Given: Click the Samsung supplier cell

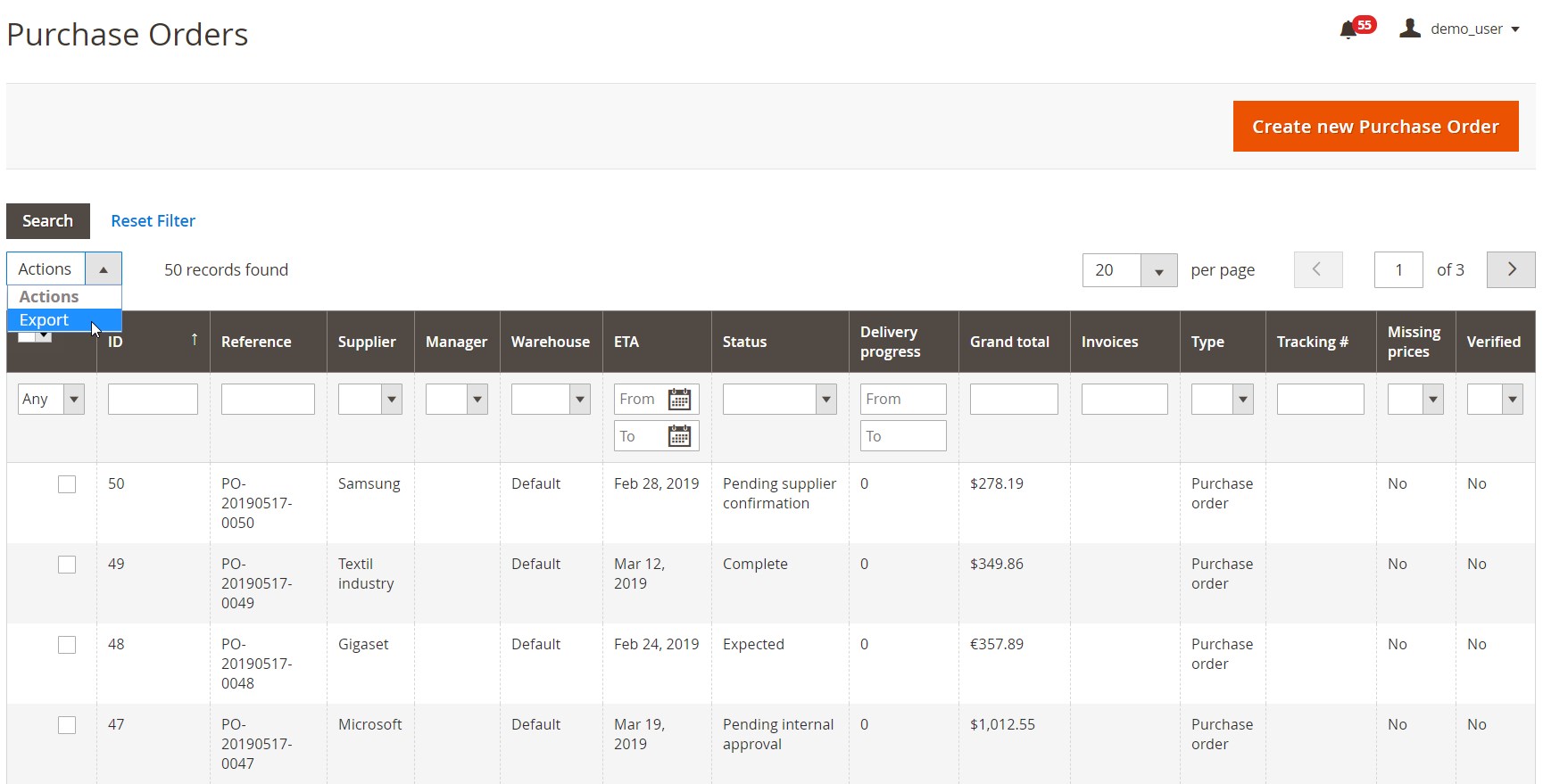Looking at the screenshot, I should point(369,484).
